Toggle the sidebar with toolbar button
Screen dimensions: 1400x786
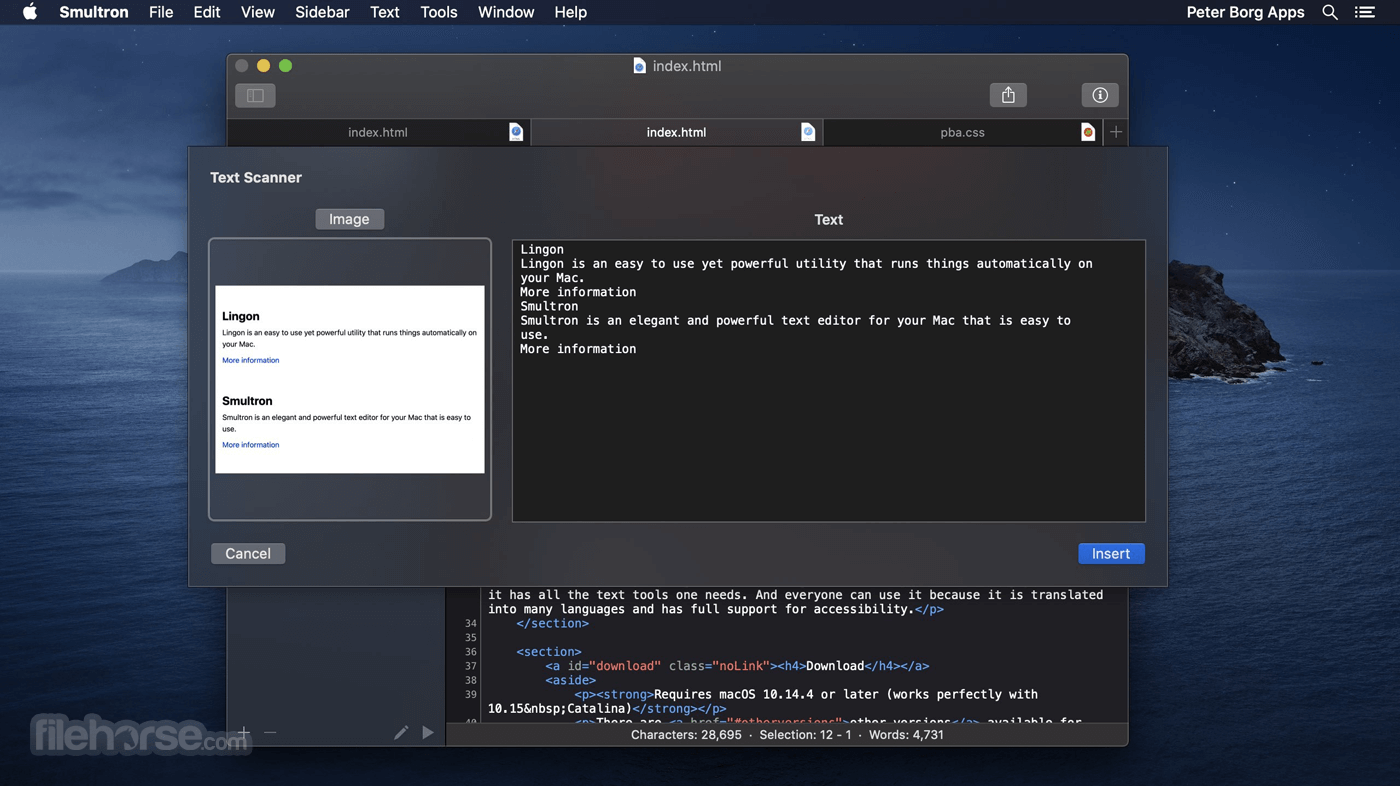click(x=255, y=95)
